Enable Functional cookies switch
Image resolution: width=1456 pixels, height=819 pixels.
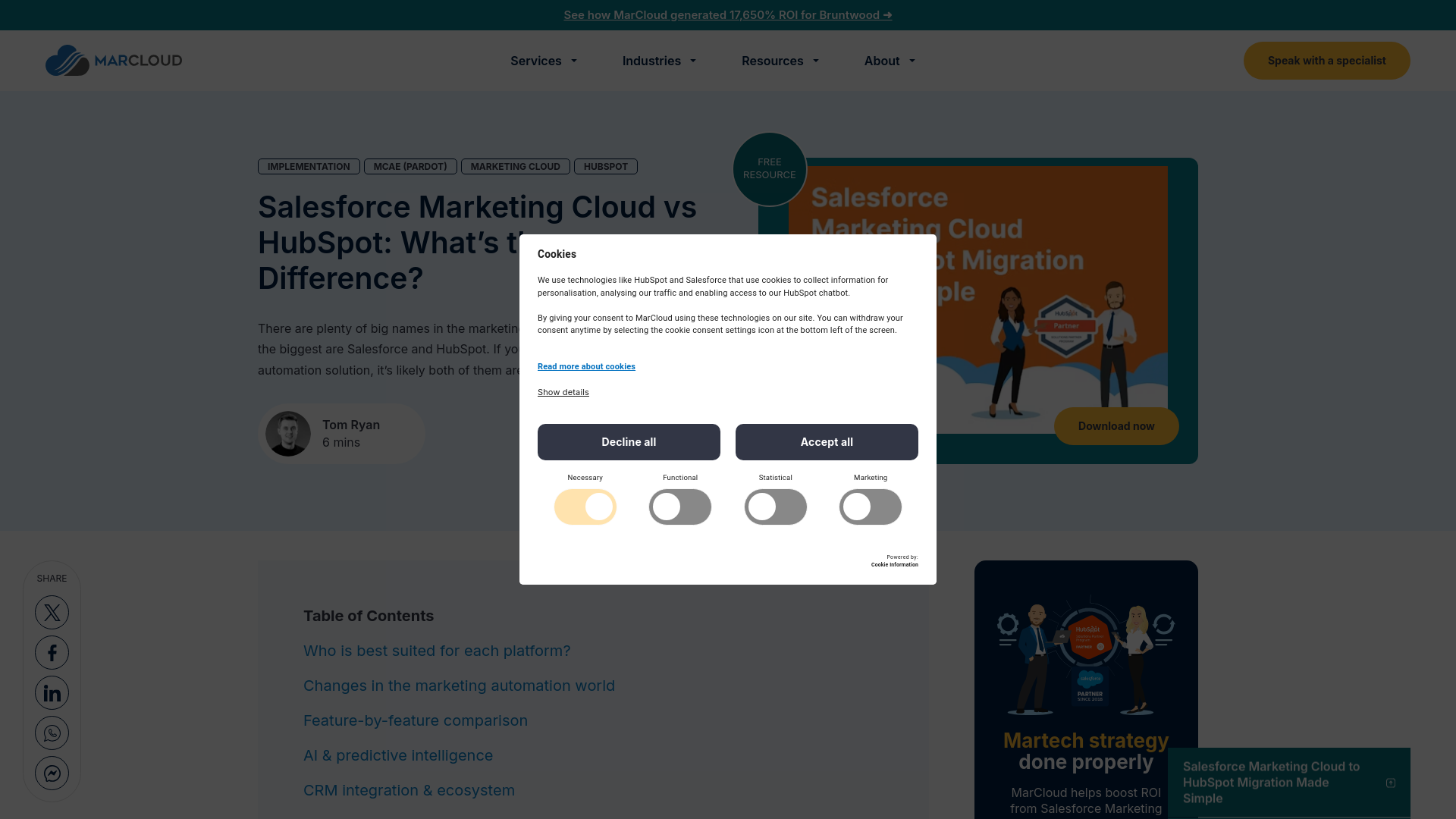coord(680,507)
